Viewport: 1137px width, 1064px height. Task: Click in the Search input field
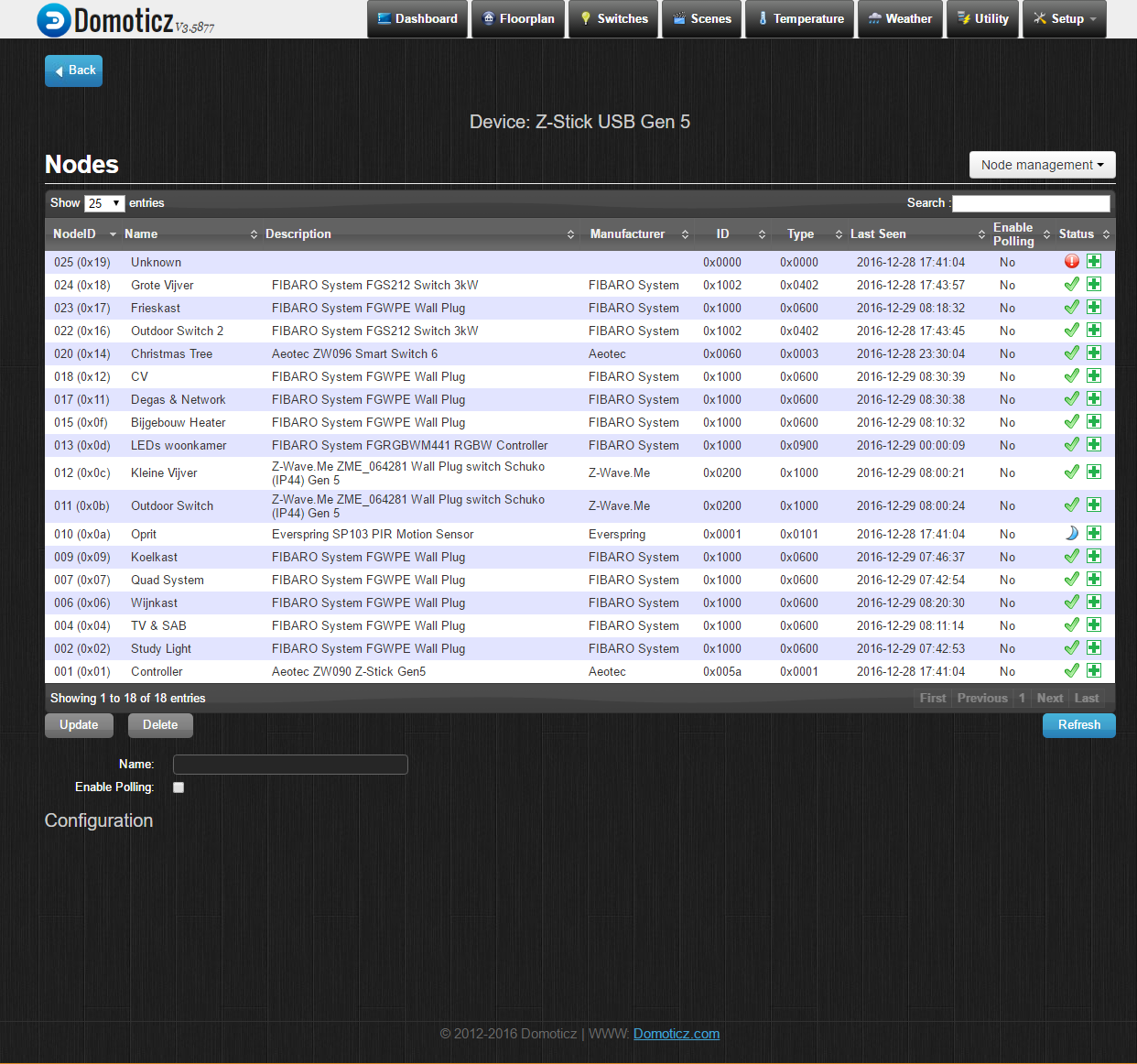(x=1032, y=203)
